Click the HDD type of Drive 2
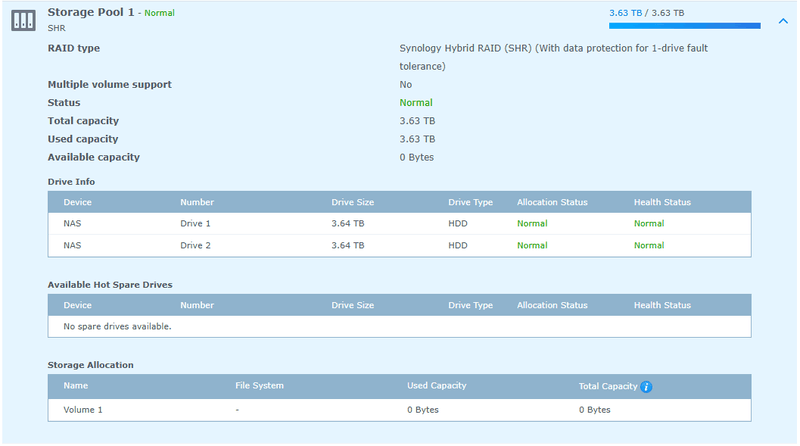Image resolution: width=800 pixels, height=446 pixels. [458, 245]
